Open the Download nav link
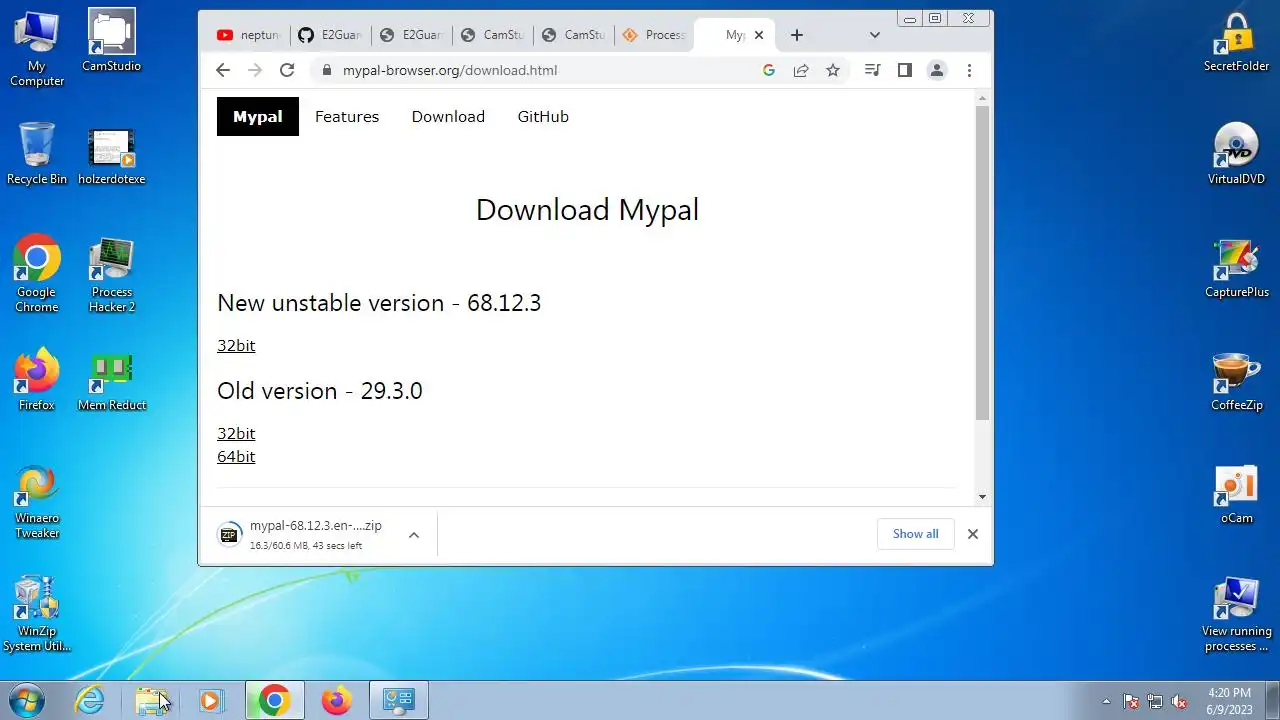The image size is (1280, 720). point(448,116)
